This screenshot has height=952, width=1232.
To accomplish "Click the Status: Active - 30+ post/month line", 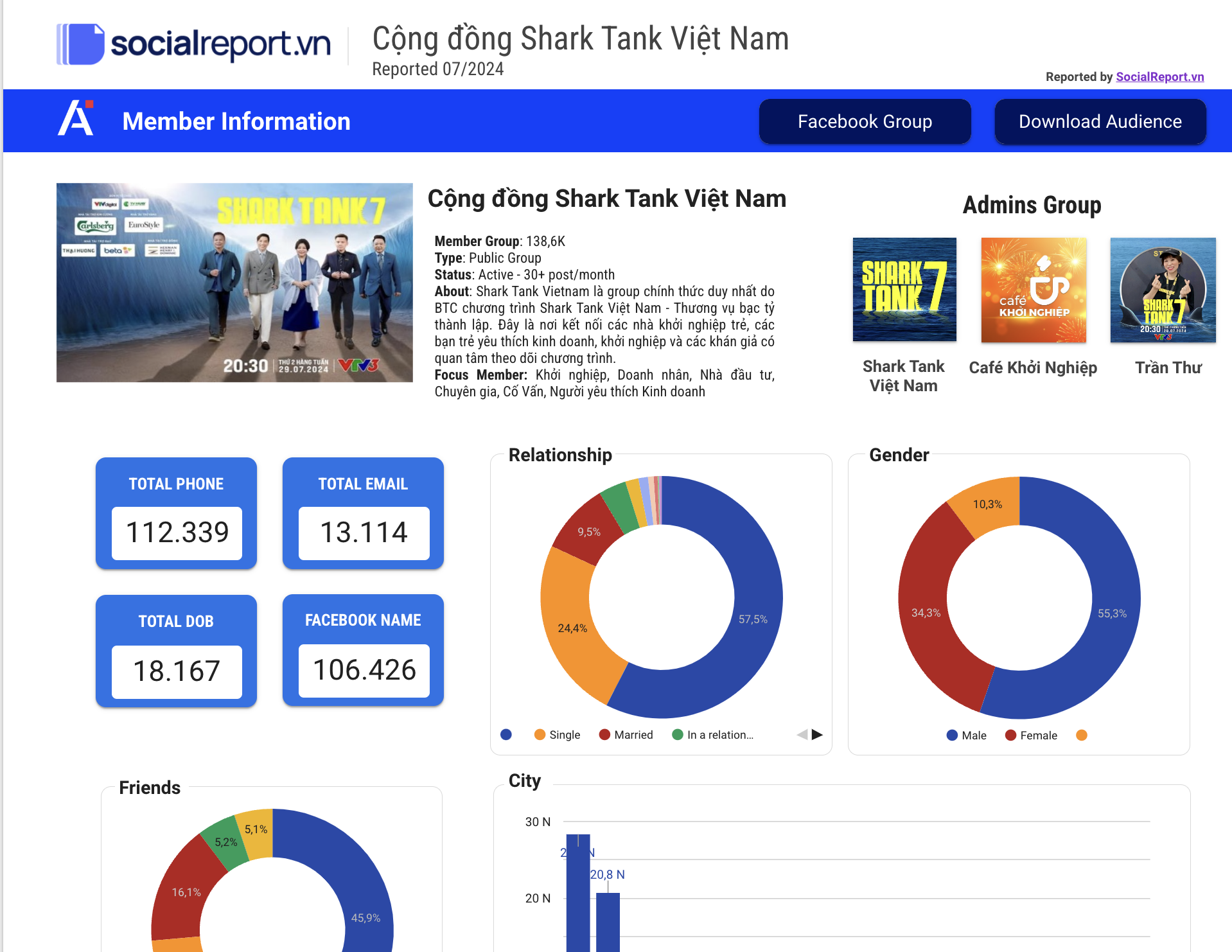I will [525, 274].
